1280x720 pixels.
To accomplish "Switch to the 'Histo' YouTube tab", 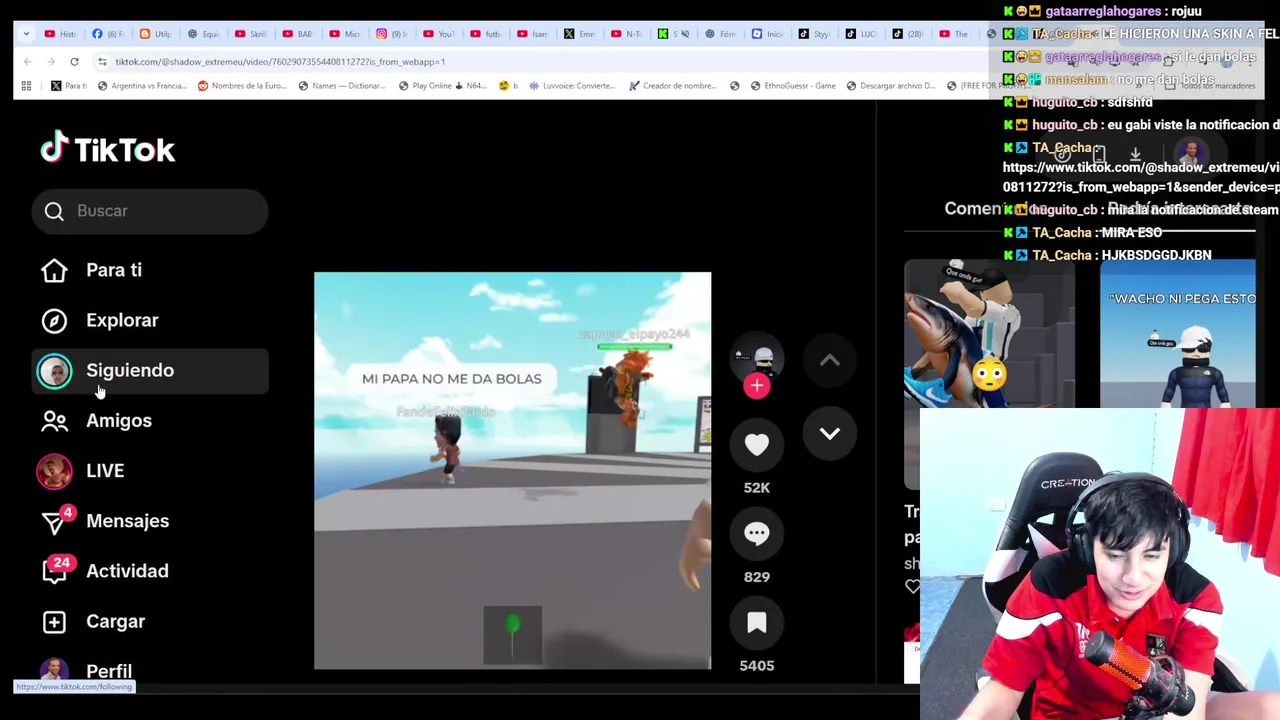I will [61, 34].
